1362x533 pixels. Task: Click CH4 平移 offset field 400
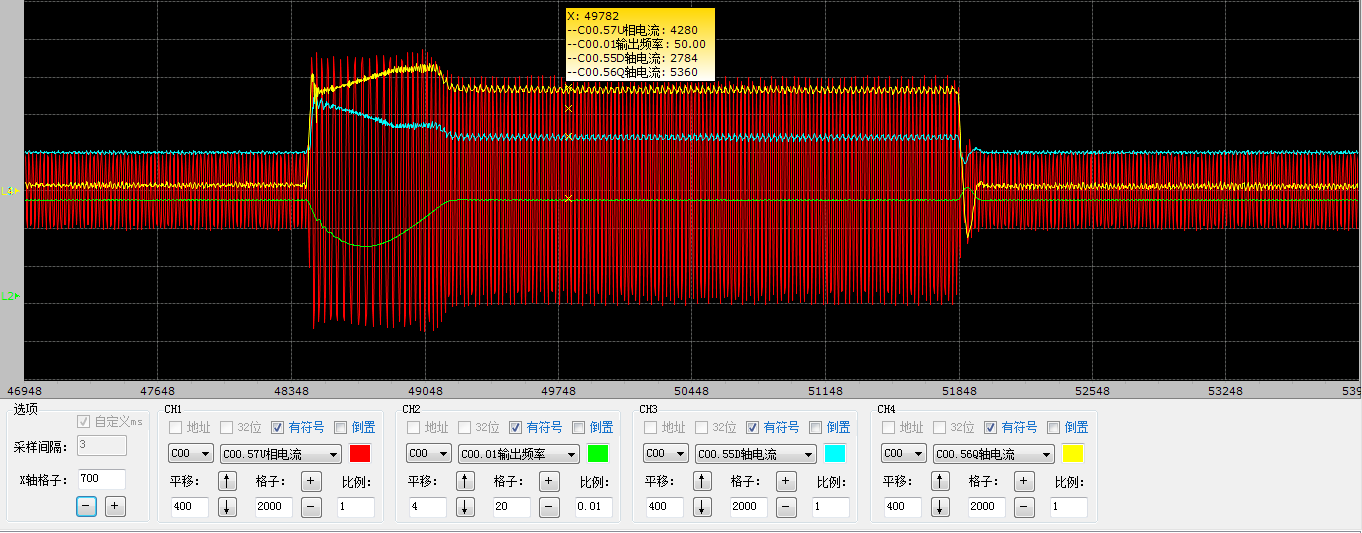pyautogui.click(x=902, y=507)
